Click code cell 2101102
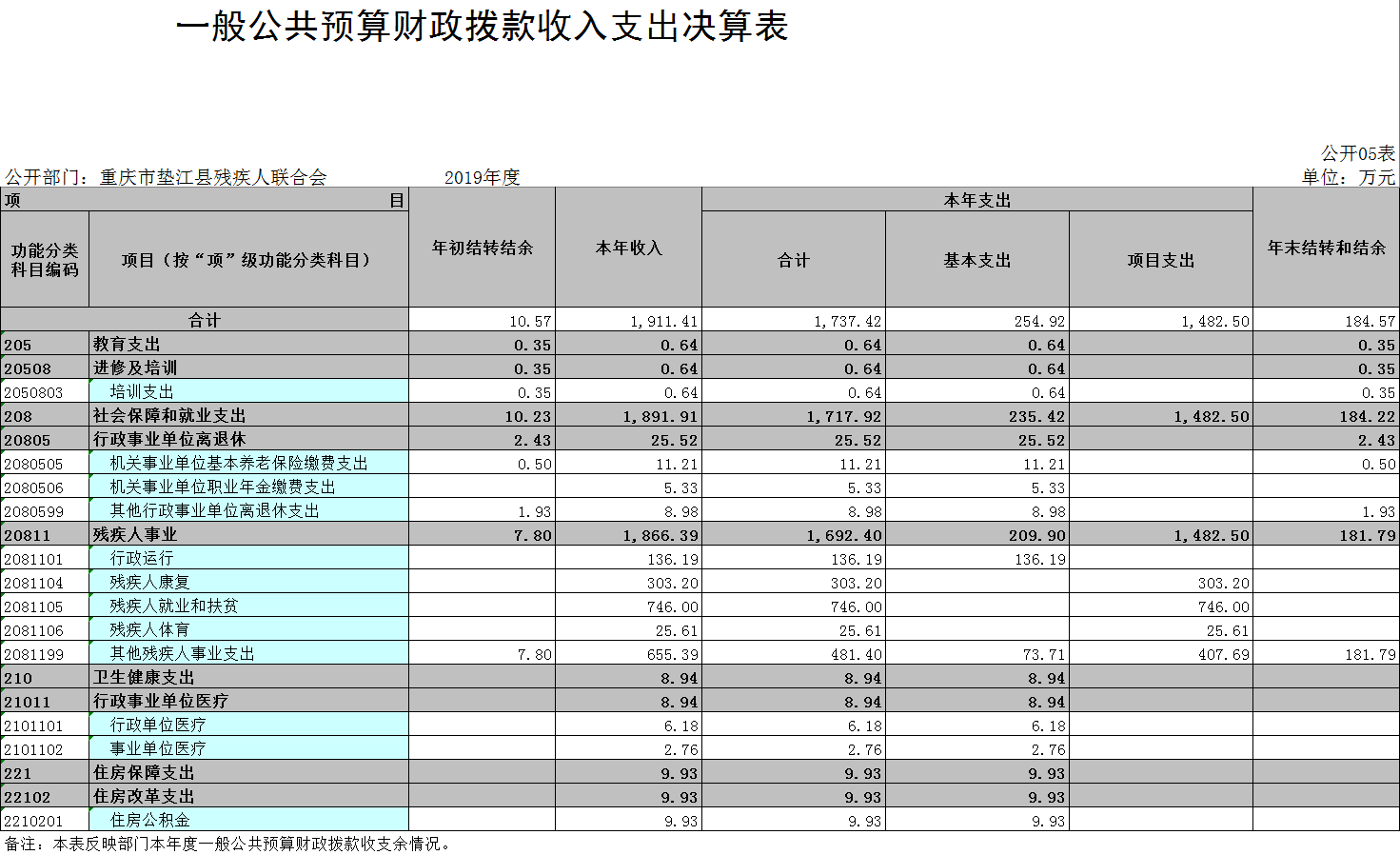Image resolution: width=1400 pixels, height=855 pixels. [x=45, y=748]
